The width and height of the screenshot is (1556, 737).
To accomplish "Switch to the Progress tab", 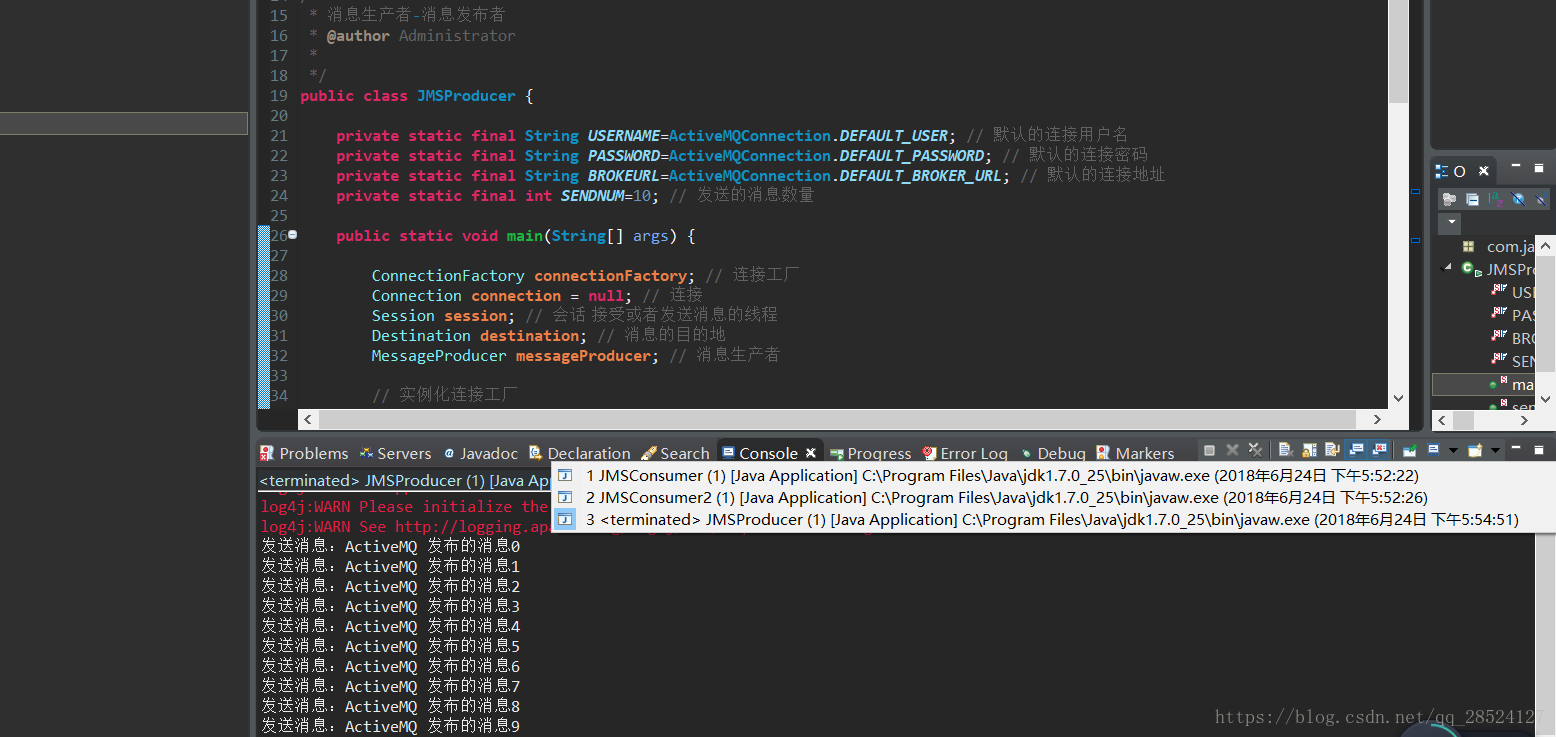I will coord(870,453).
